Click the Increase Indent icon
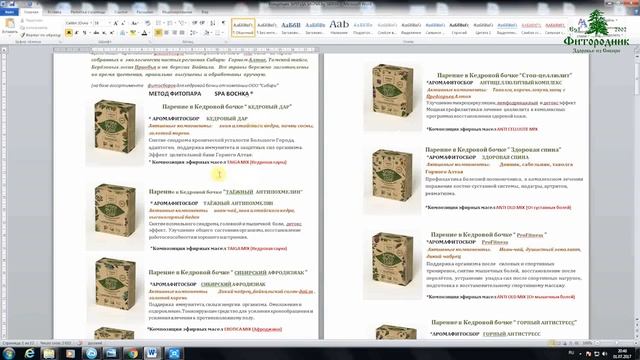 (x=202, y=23)
